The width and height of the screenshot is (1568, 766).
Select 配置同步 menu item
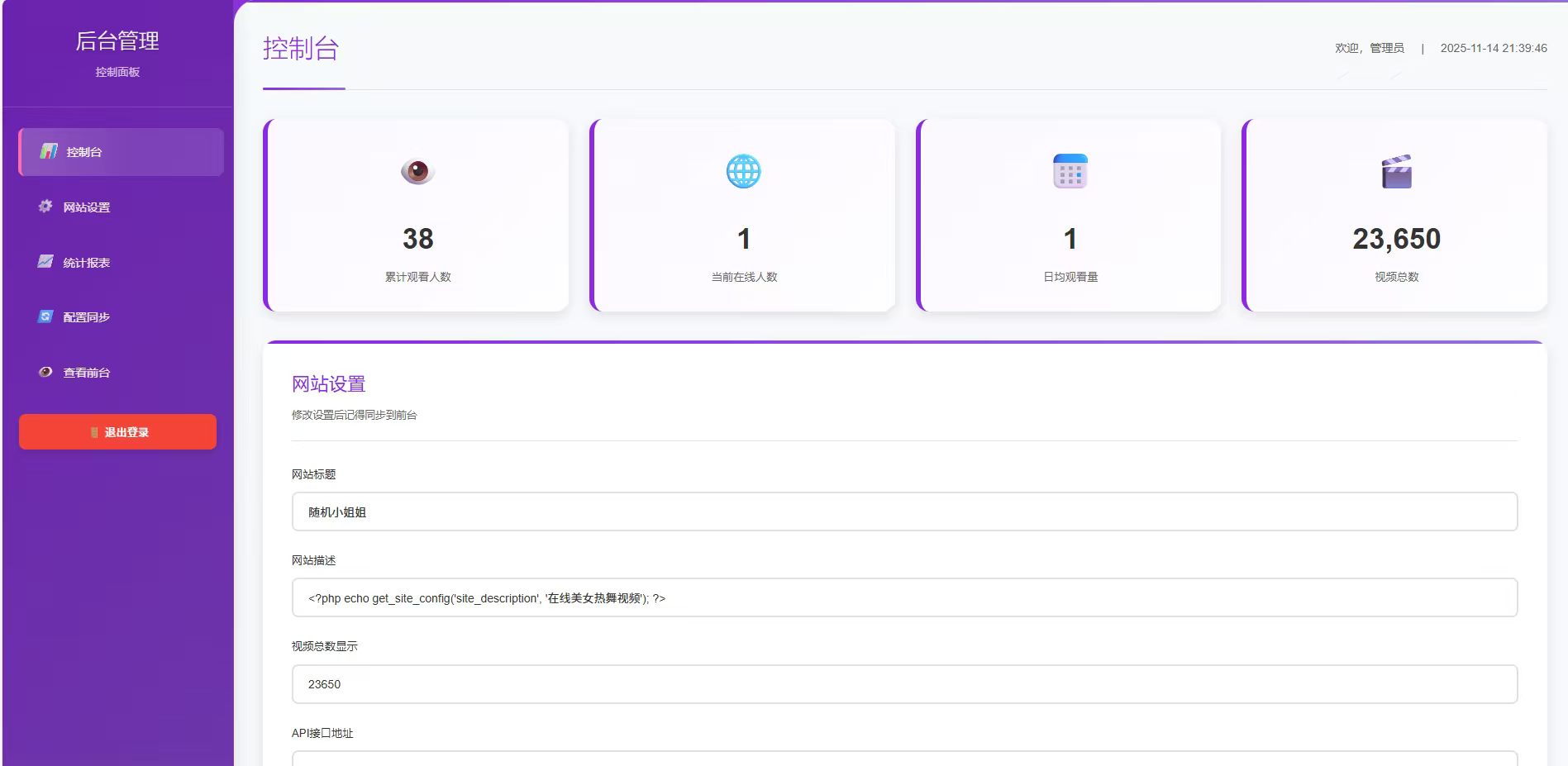[x=87, y=317]
